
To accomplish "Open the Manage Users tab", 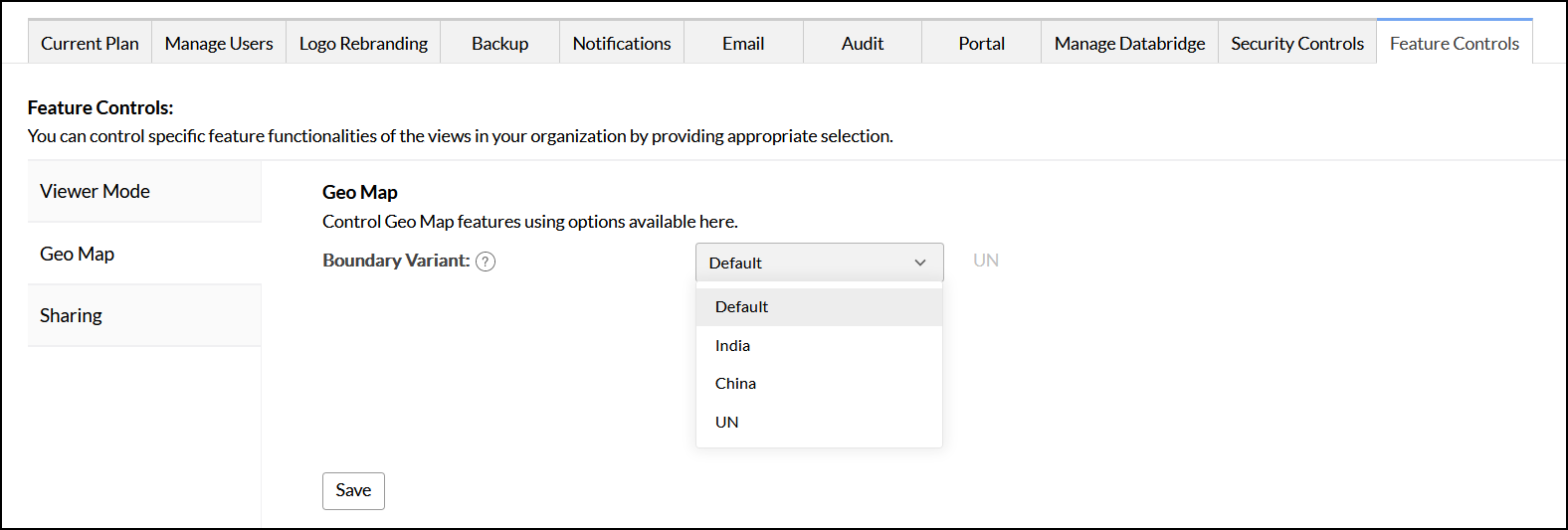I will click(219, 44).
